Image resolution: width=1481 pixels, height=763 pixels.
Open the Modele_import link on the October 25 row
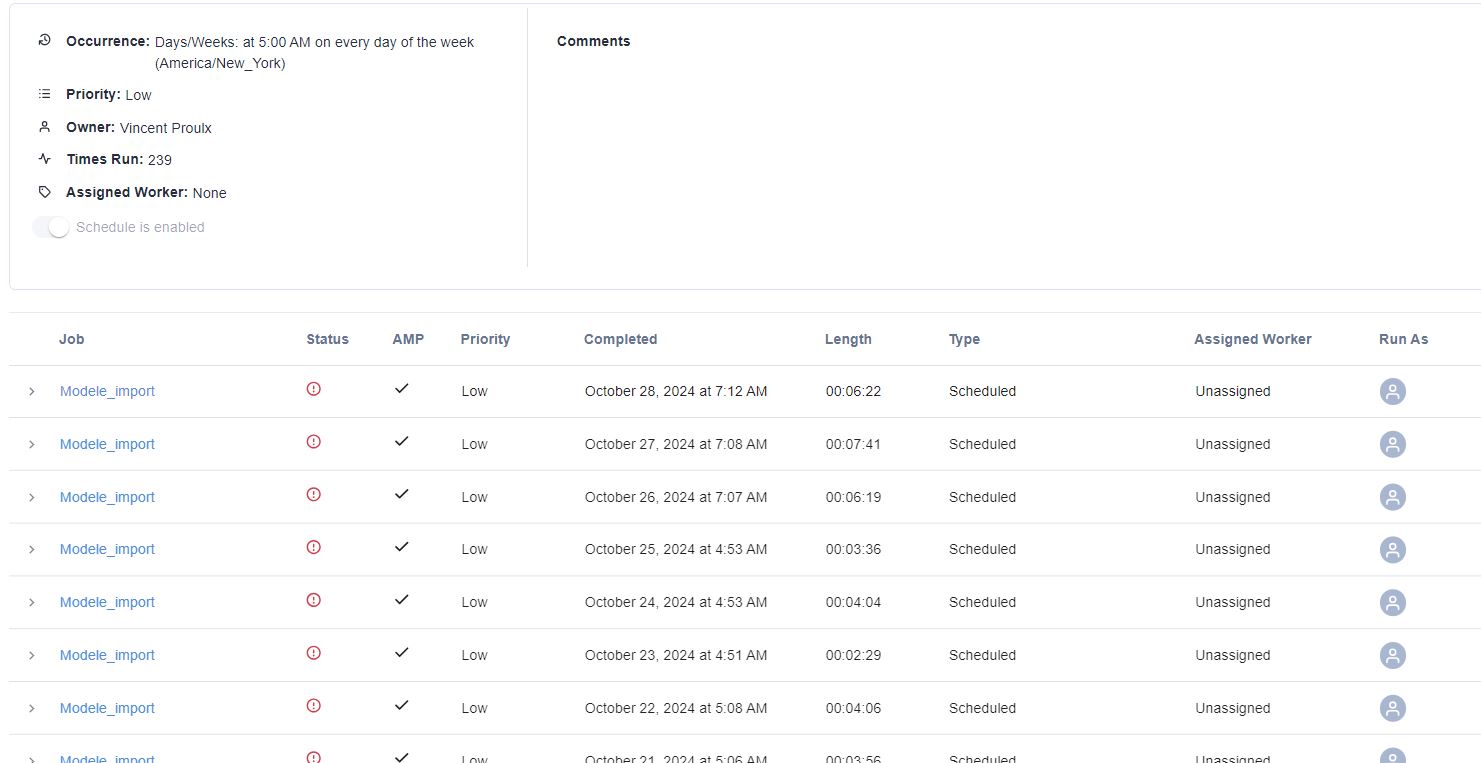(x=107, y=549)
